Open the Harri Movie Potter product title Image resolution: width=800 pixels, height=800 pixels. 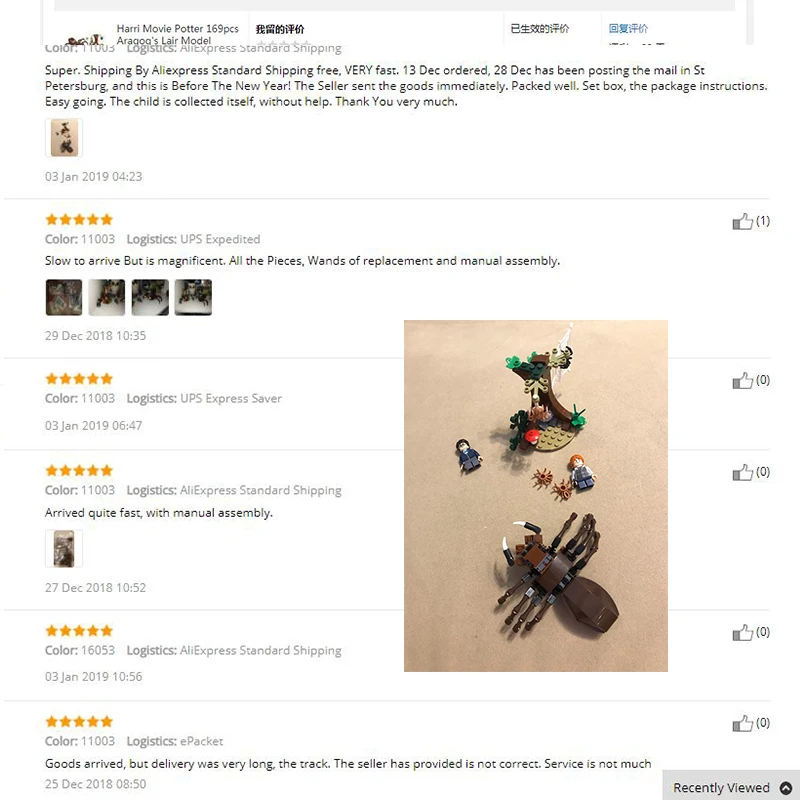click(x=178, y=34)
